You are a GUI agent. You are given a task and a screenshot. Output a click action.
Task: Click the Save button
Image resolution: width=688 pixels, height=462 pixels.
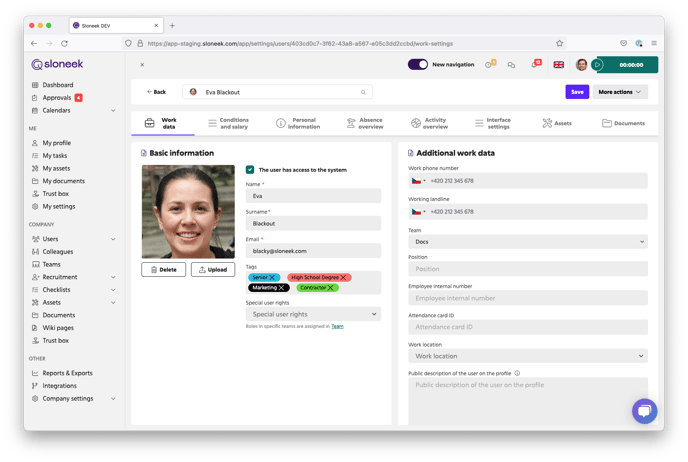tap(577, 92)
